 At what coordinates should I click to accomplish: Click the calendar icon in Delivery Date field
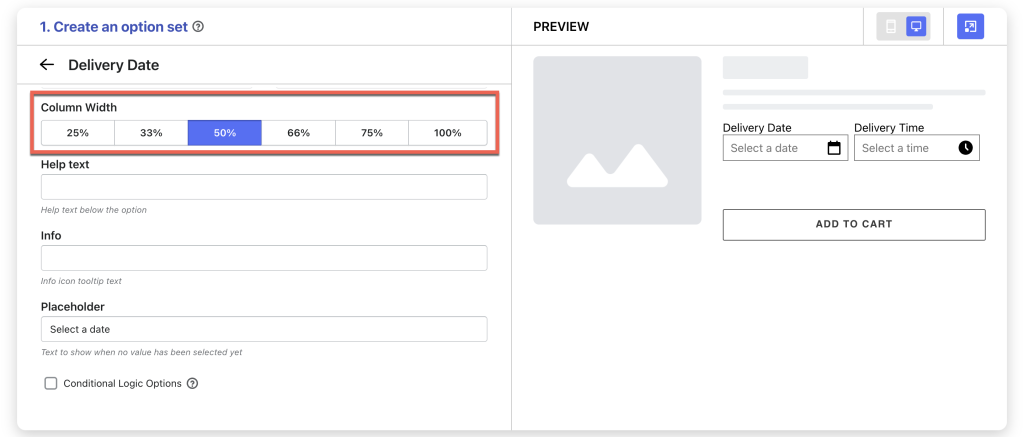[834, 148]
